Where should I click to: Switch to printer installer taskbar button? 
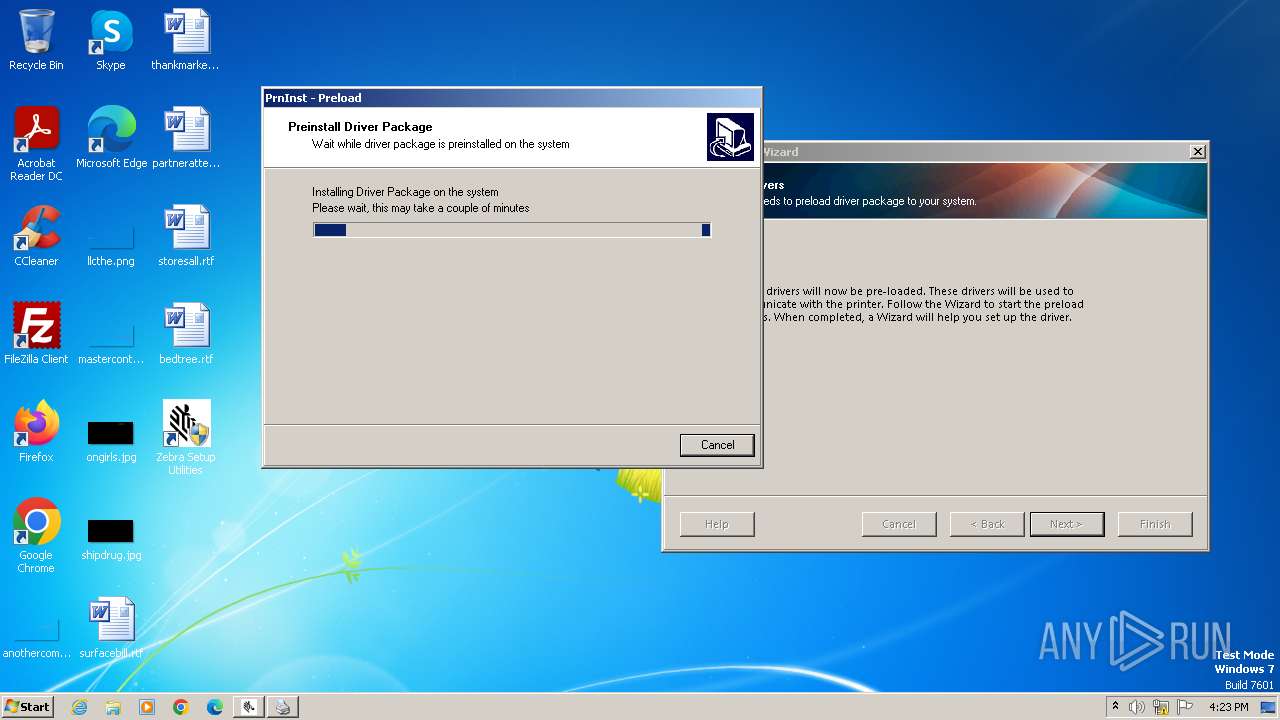(x=283, y=707)
